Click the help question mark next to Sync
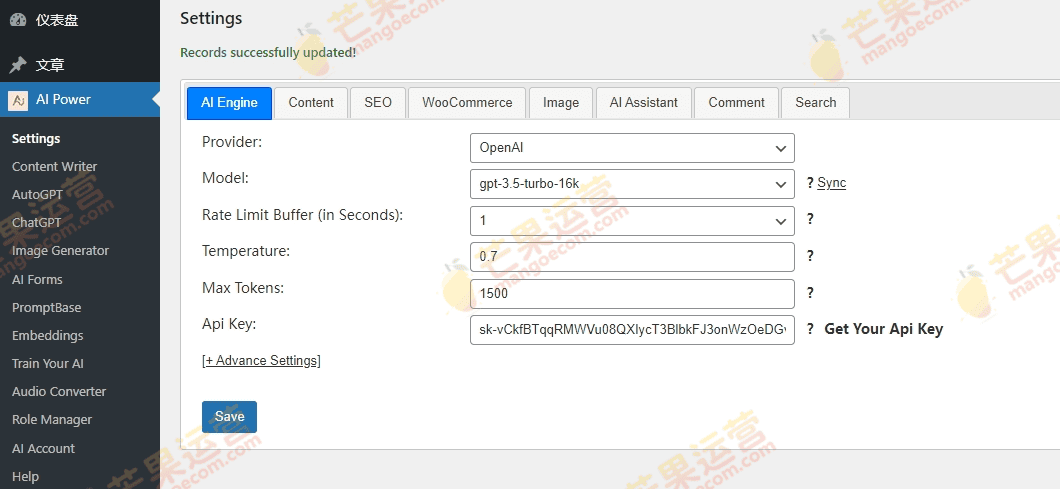The width and height of the screenshot is (1060, 489). [810, 183]
